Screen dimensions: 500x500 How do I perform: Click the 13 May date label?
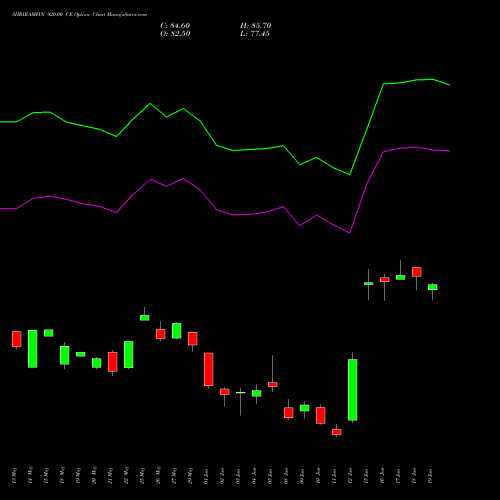pos(14,476)
